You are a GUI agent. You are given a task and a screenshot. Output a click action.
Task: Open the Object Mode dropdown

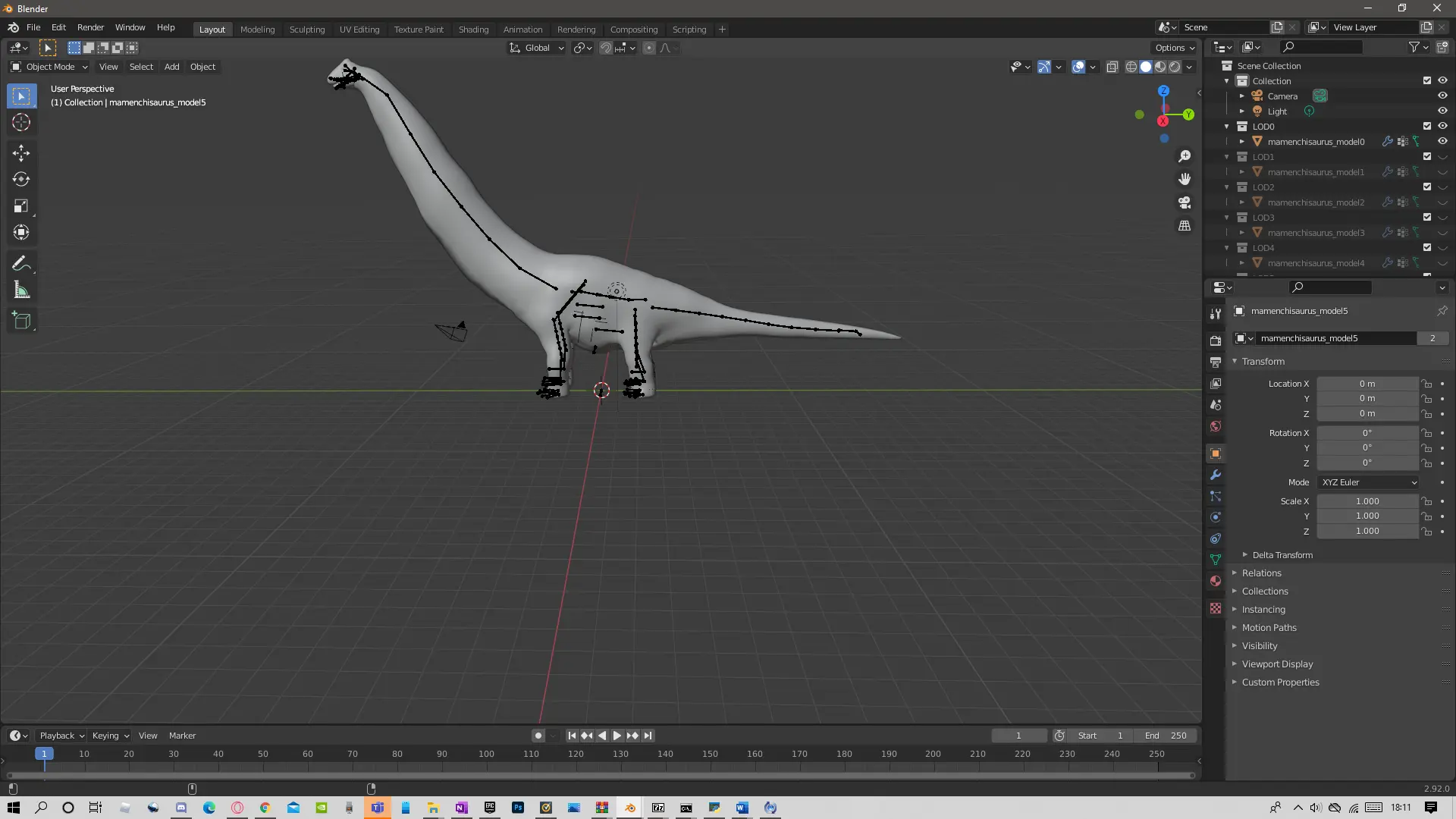pyautogui.click(x=49, y=67)
